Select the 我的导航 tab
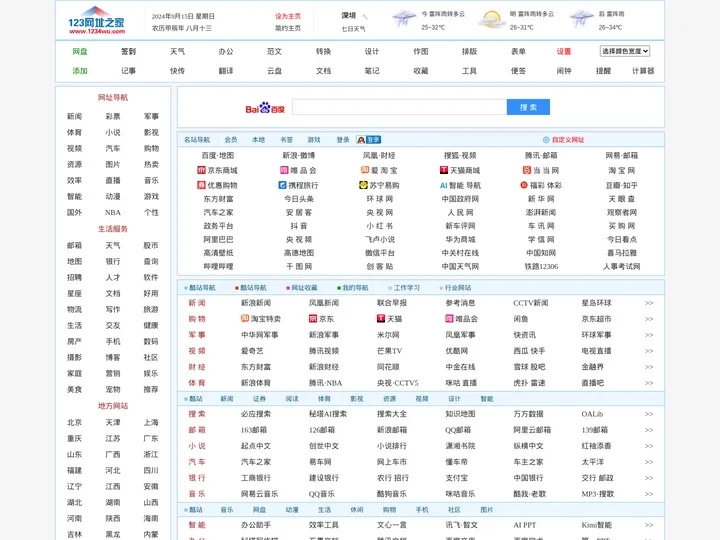Image resolution: width=720 pixels, height=540 pixels. click(x=355, y=288)
